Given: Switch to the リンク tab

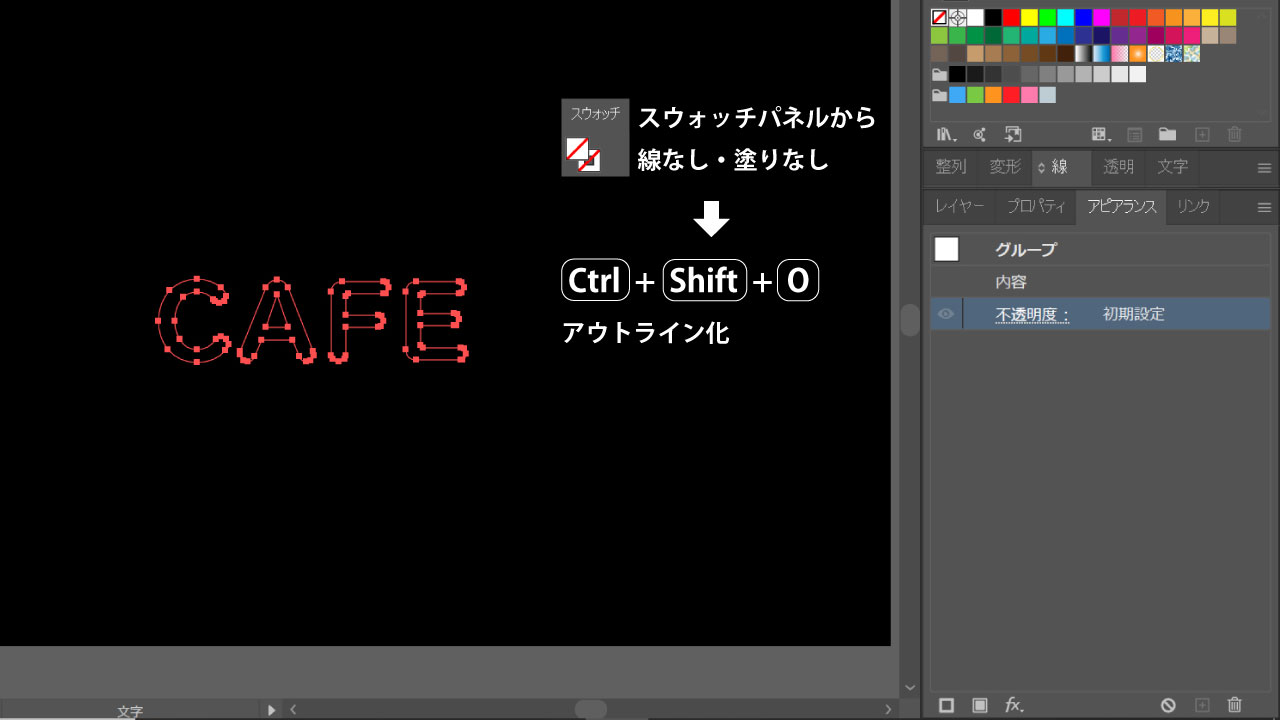Looking at the screenshot, I should (x=1193, y=207).
